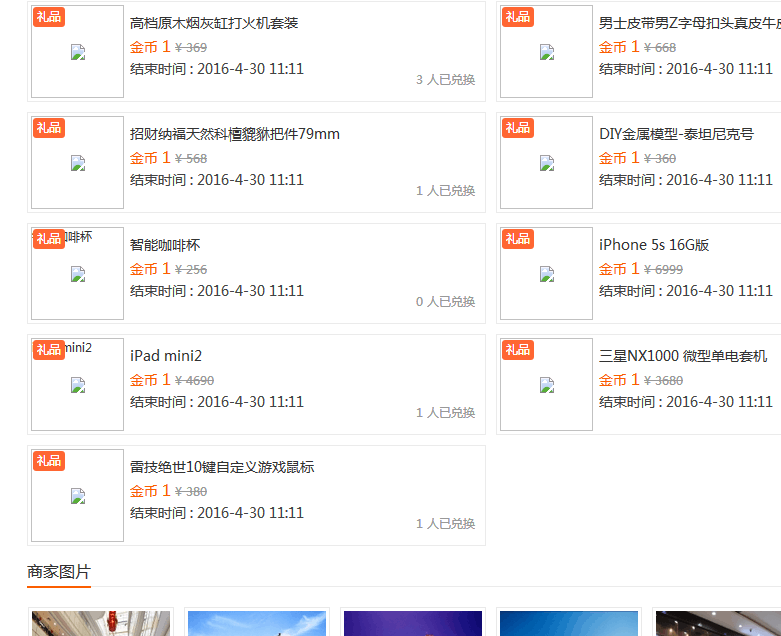Click the crossed-out price ¥360
The image size is (781, 636).
pos(660,159)
